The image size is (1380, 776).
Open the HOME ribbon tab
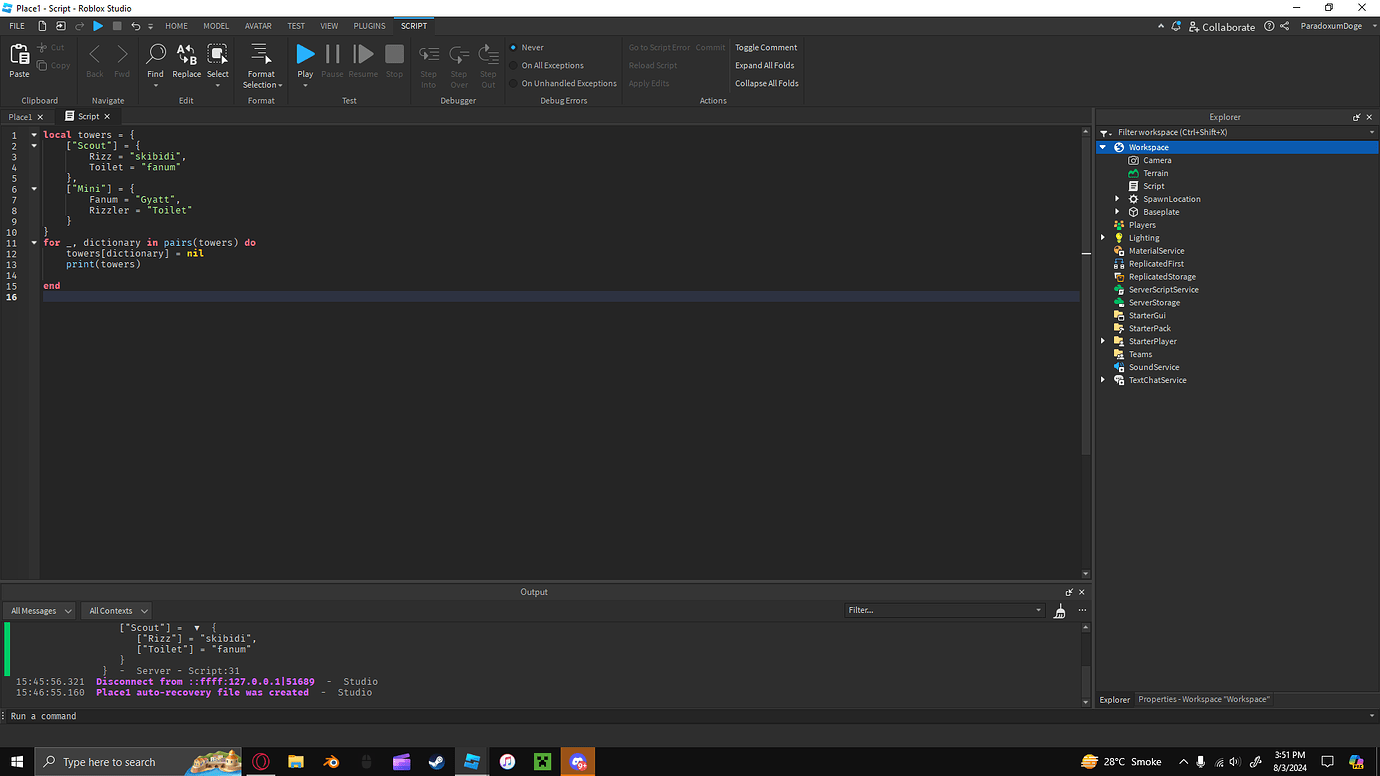coord(176,25)
